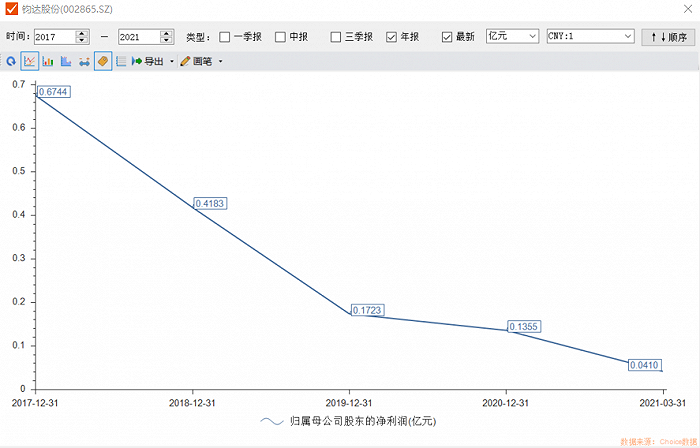Image resolution: width=700 pixels, height=448 pixels.
Task: Close the 钧达股份 window
Action: (688, 9)
